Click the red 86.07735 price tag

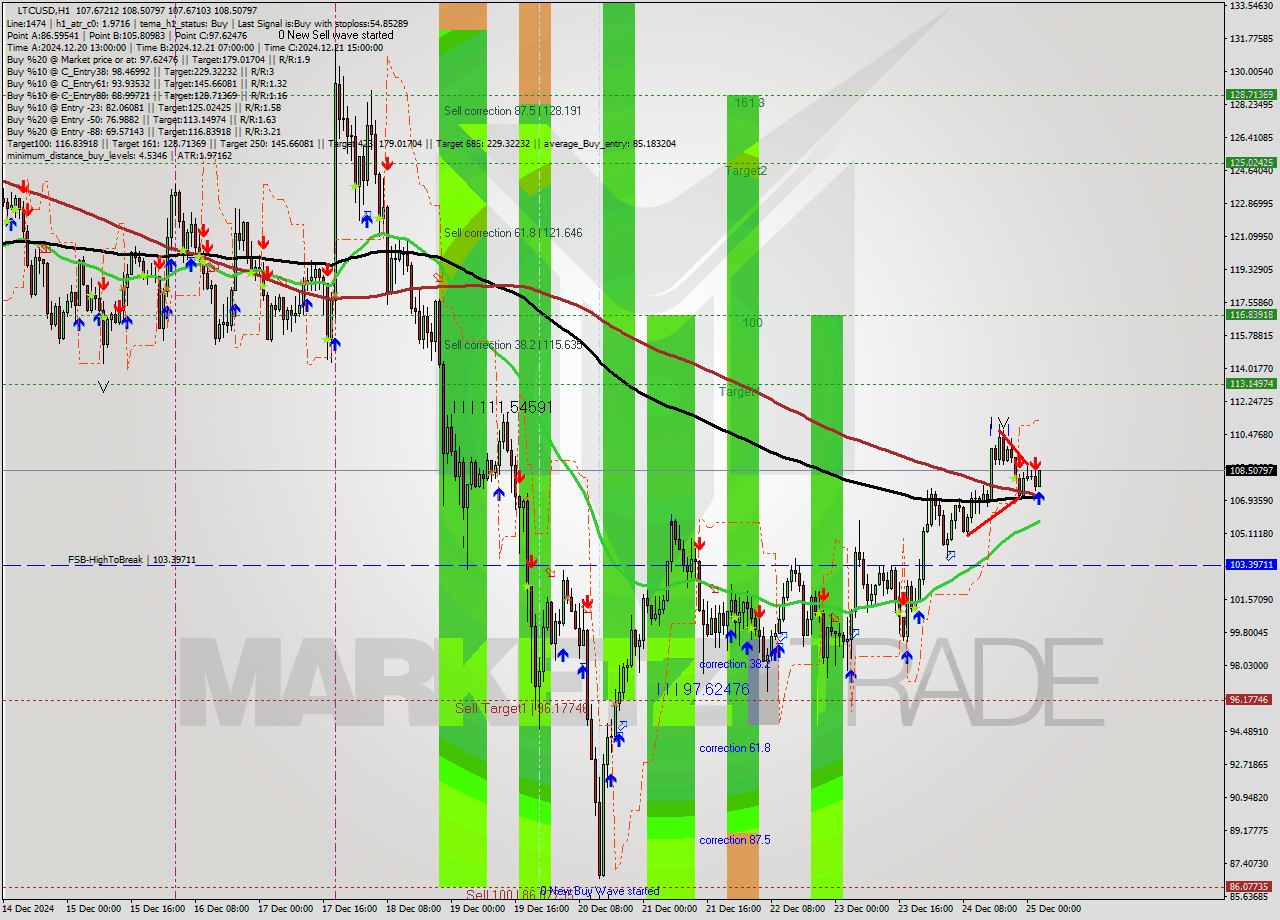point(1251,886)
